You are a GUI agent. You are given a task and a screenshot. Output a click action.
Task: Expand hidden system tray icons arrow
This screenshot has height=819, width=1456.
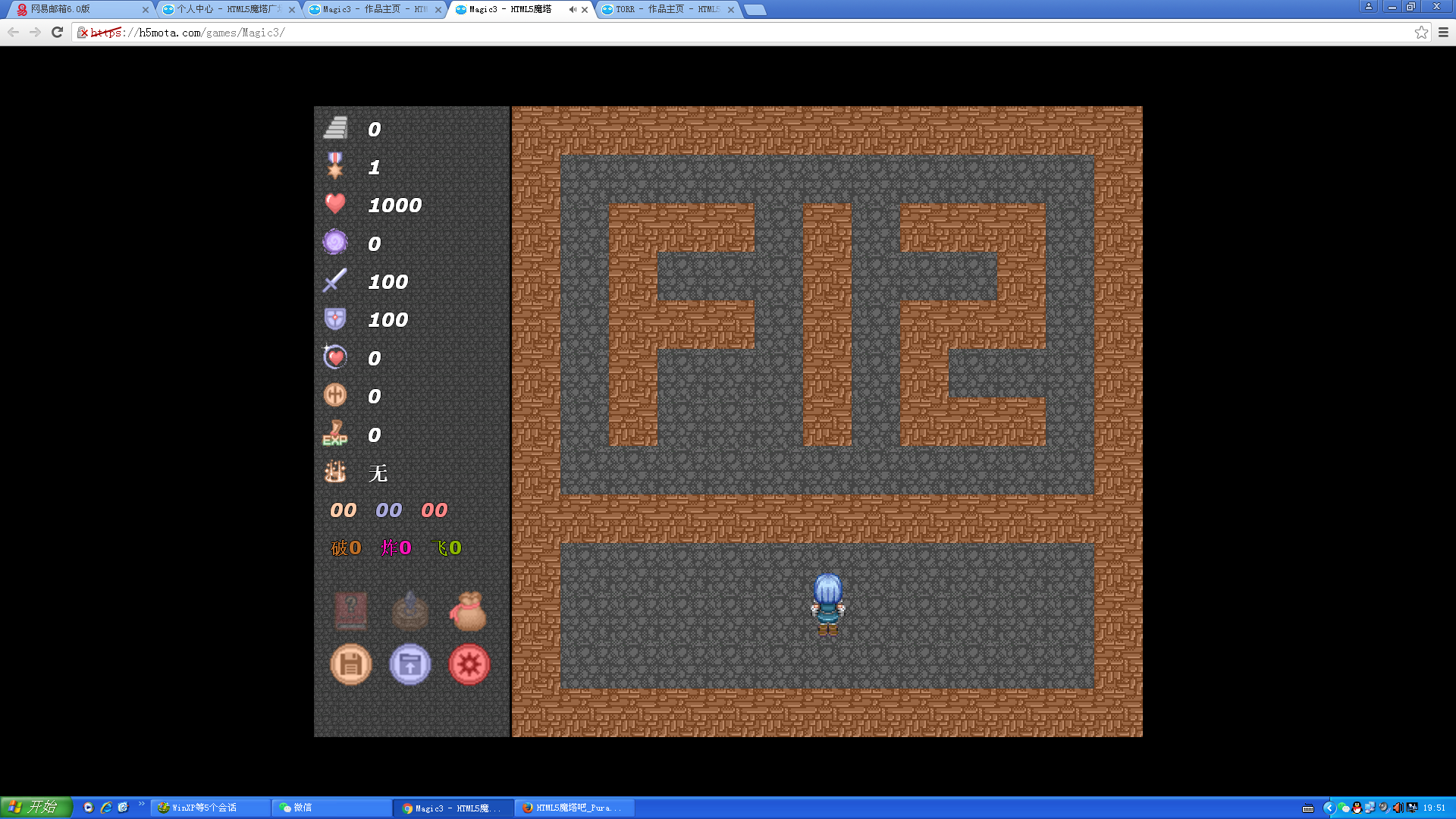(x=1328, y=808)
